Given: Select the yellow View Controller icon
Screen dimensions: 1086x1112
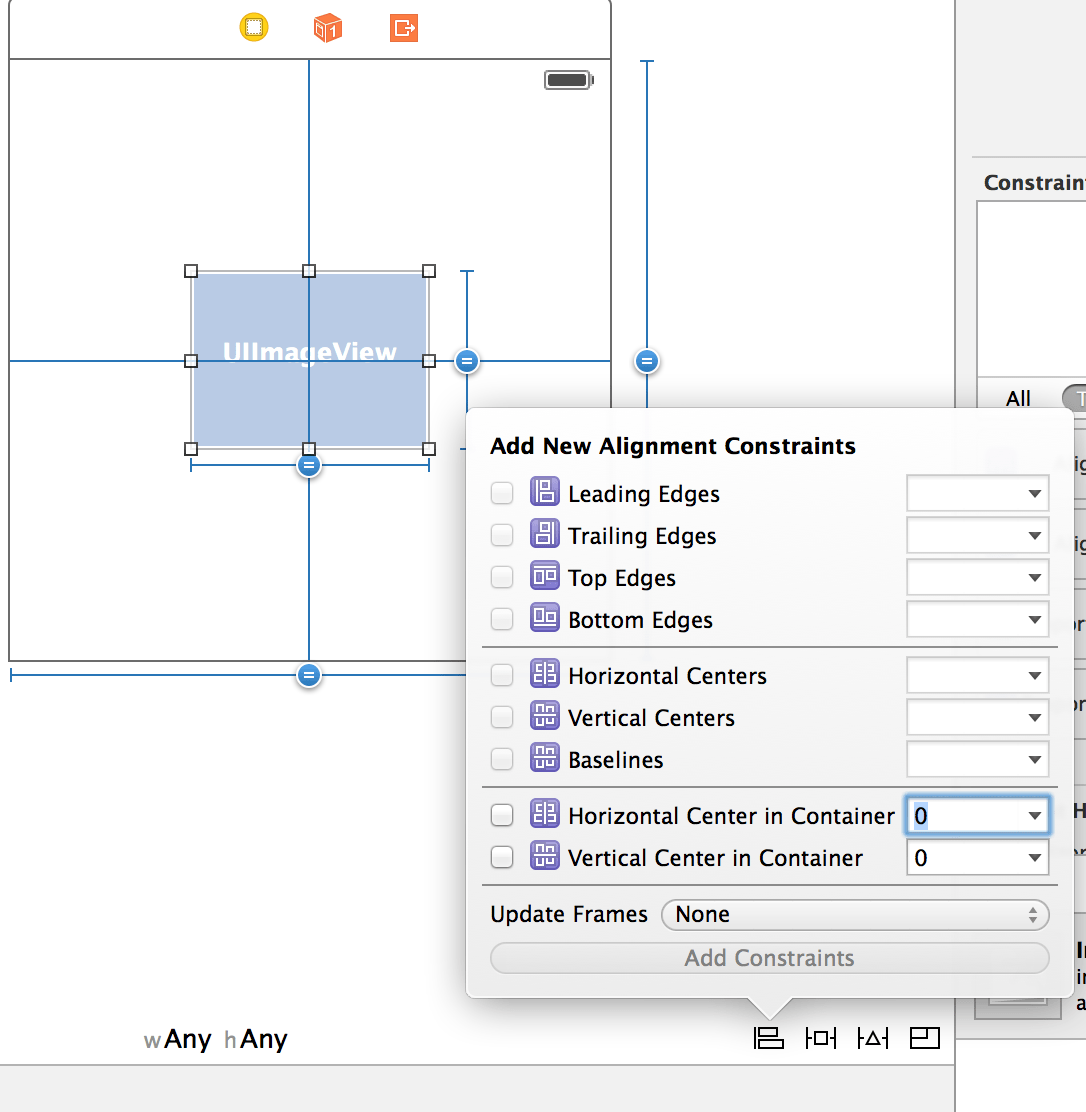Looking at the screenshot, I should tap(253, 27).
